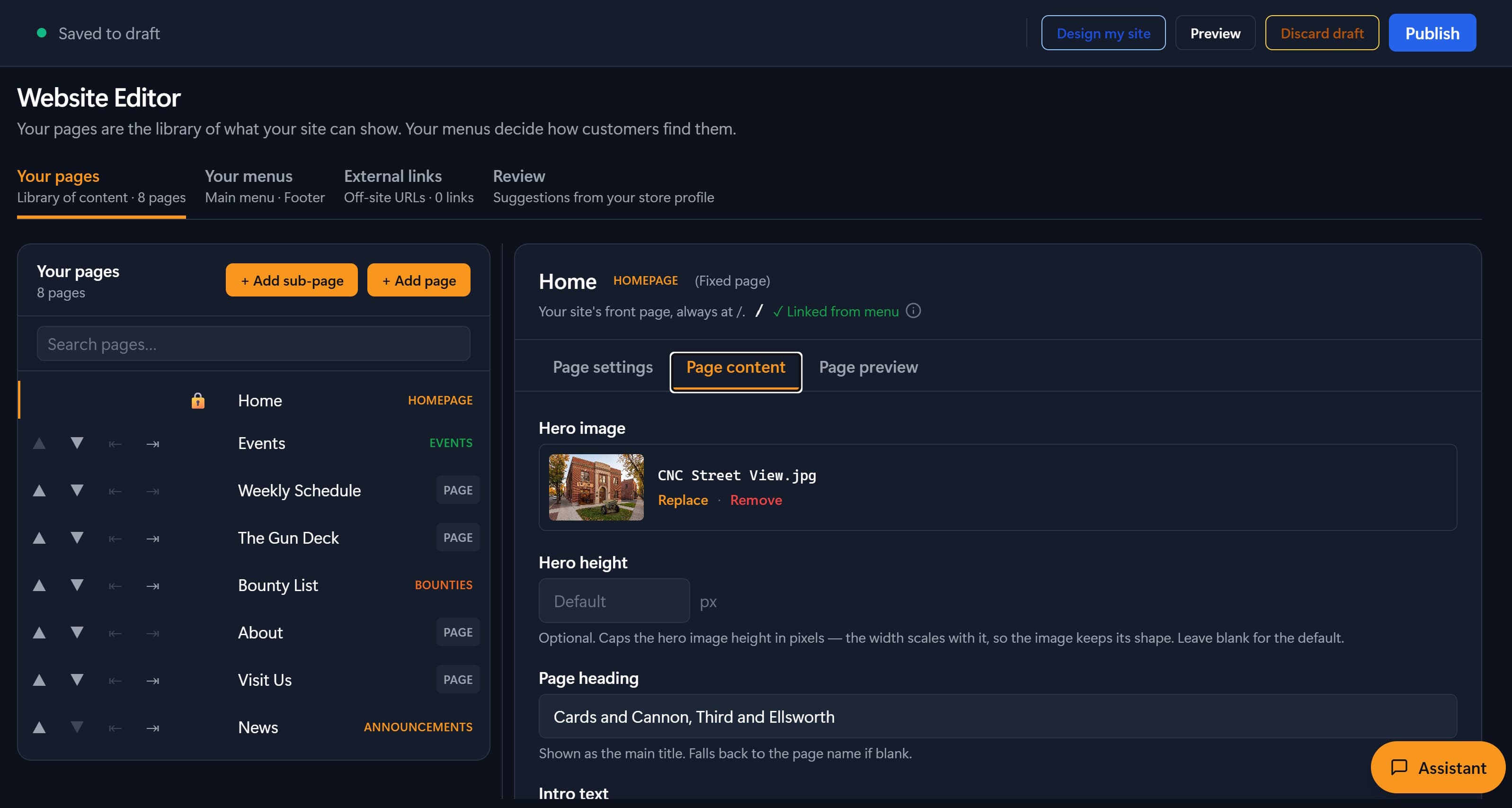The image size is (1512, 808).
Task: Open the Review suggestions tab
Action: (x=604, y=186)
